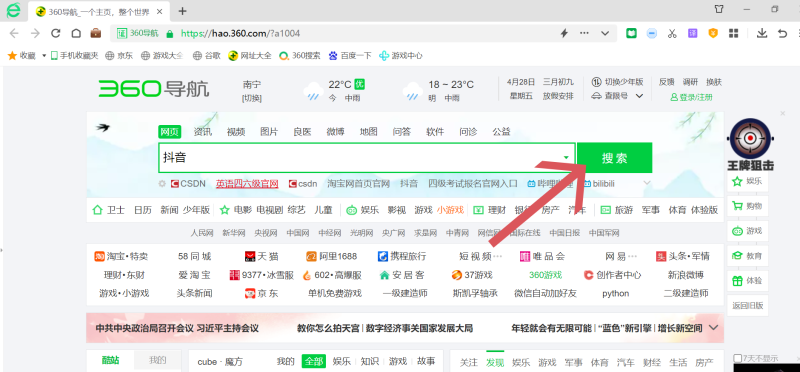Reload the page with the refresh icon
The height and width of the screenshot is (372, 800).
(56, 34)
